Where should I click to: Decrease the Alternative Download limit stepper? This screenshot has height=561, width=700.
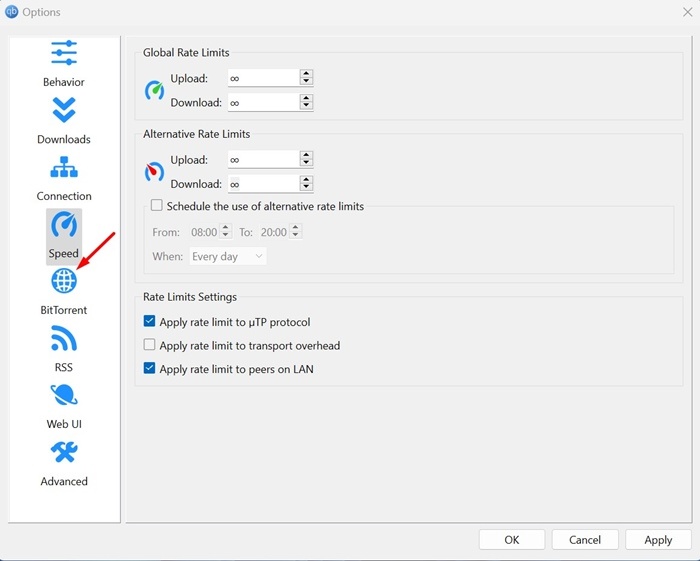click(306, 187)
